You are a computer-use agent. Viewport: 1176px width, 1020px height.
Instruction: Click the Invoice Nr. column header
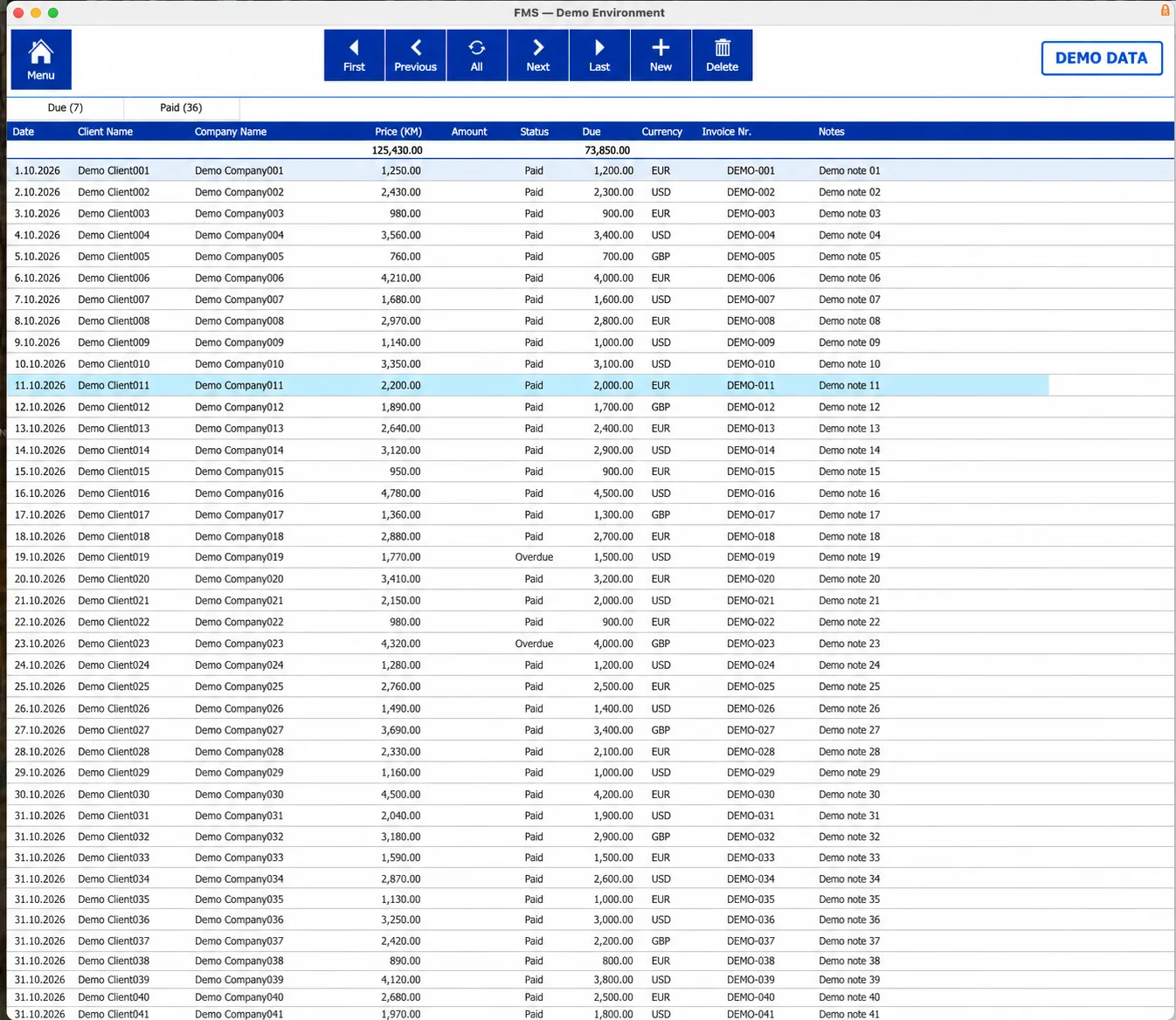[x=726, y=132]
